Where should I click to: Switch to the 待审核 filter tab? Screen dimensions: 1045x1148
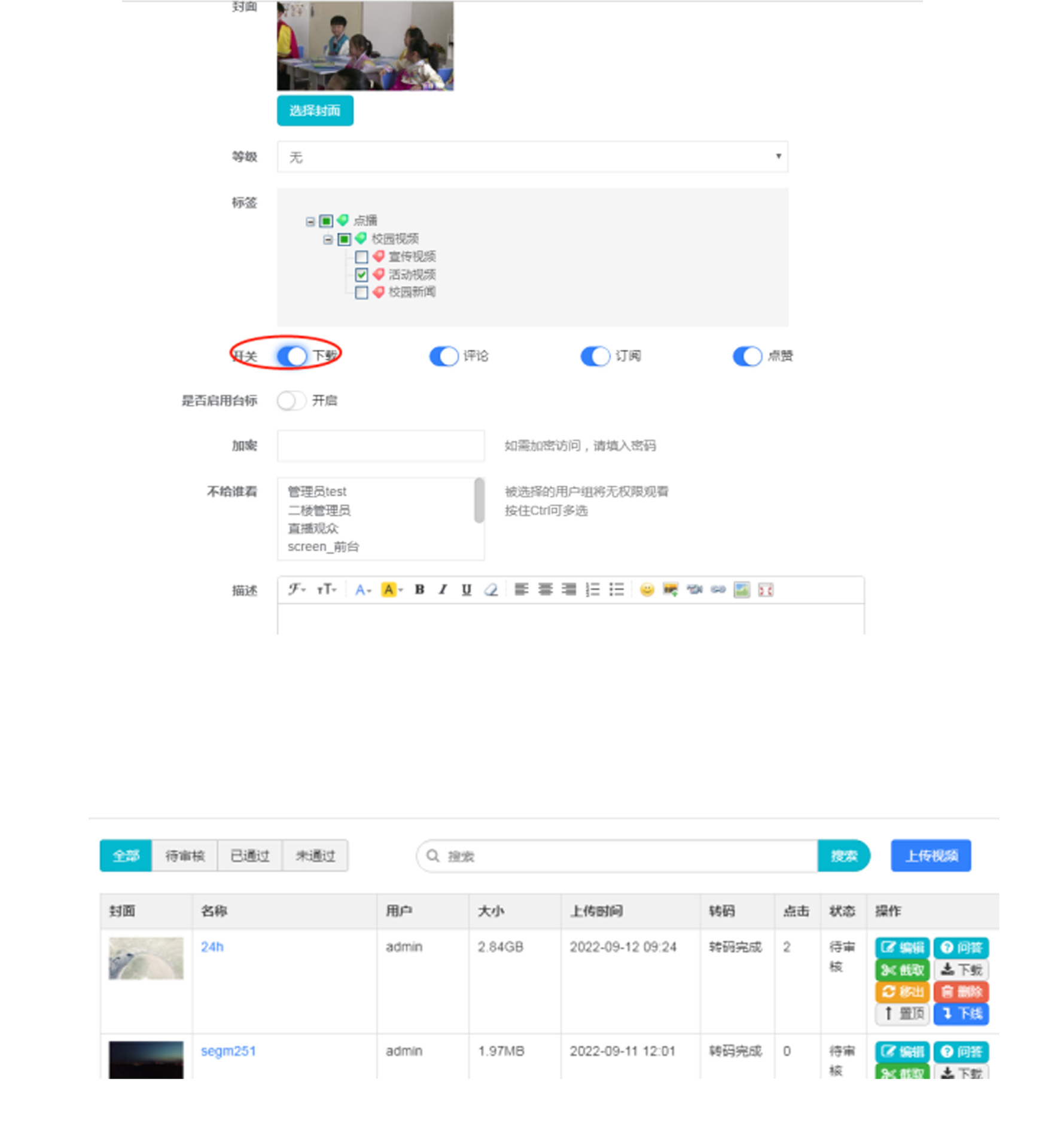click(x=185, y=856)
